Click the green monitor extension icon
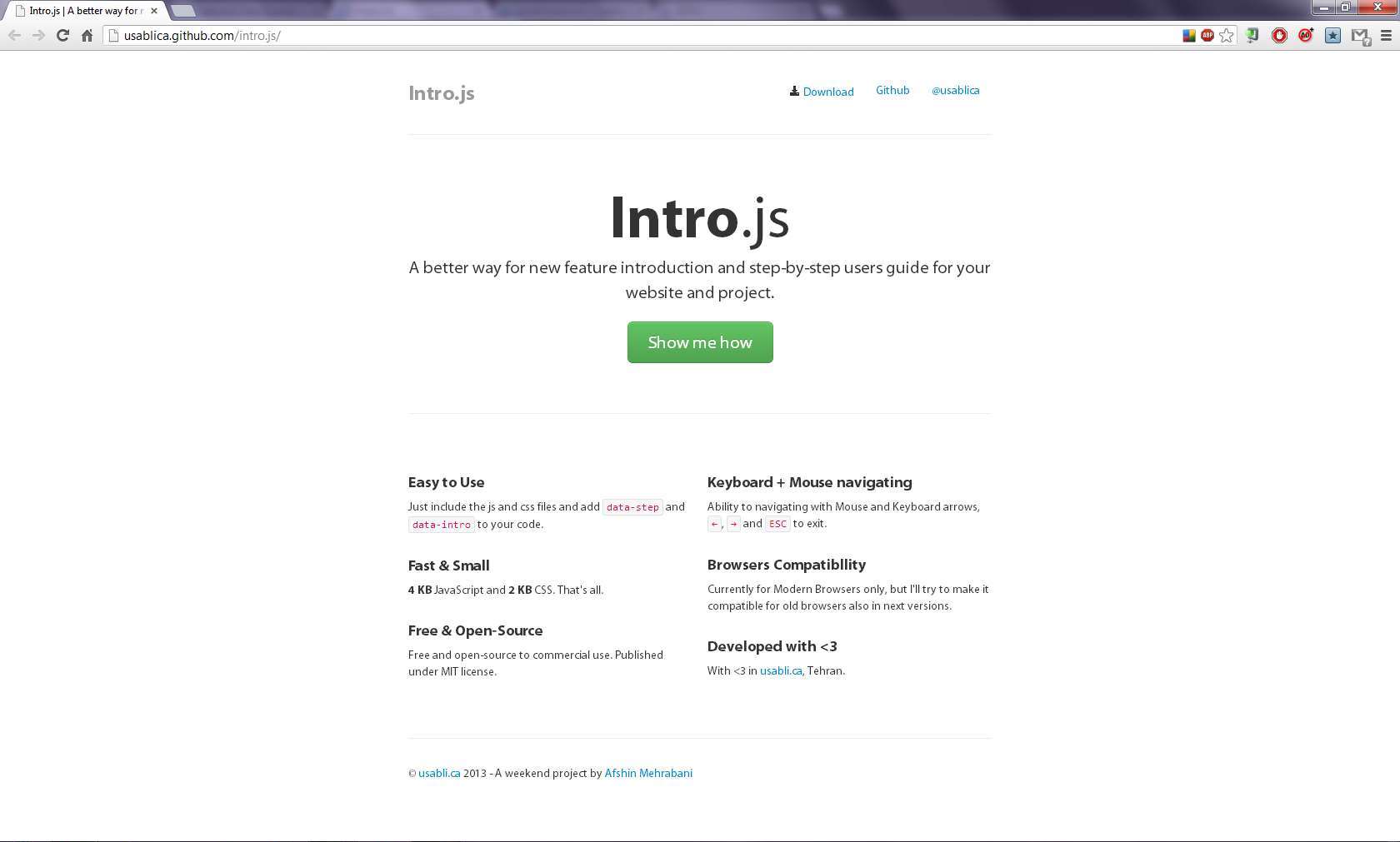 1252,36
